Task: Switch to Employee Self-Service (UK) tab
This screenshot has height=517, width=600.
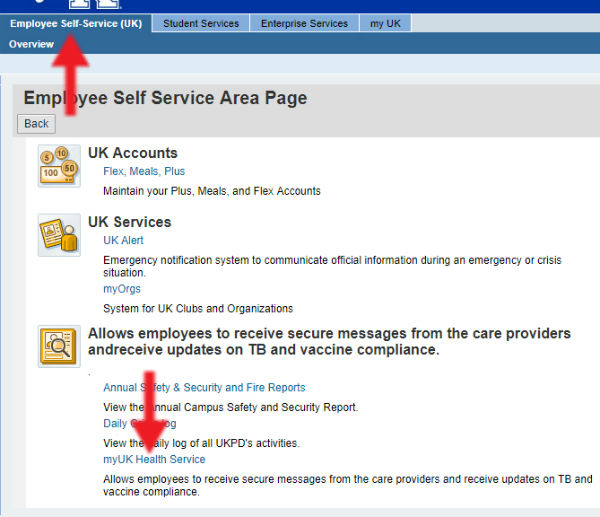Action: pyautogui.click(x=76, y=23)
